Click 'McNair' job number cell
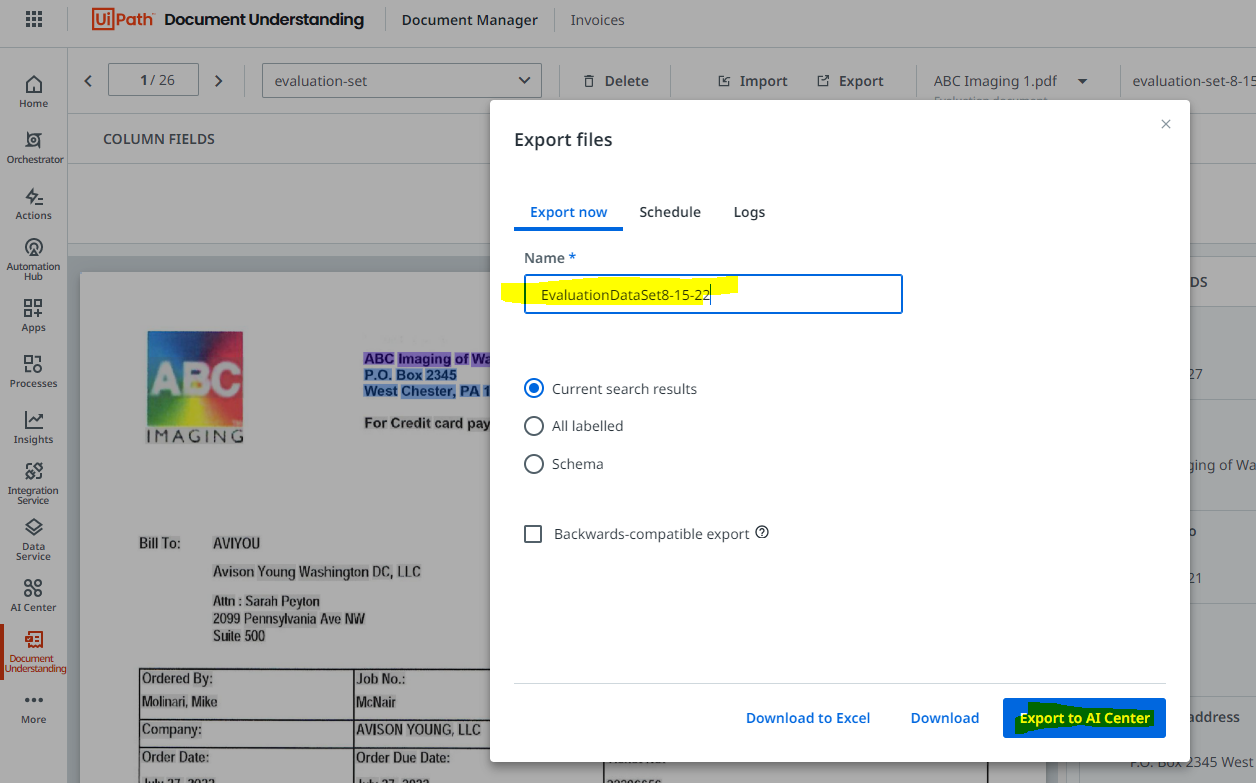1256x783 pixels. click(x=377, y=702)
